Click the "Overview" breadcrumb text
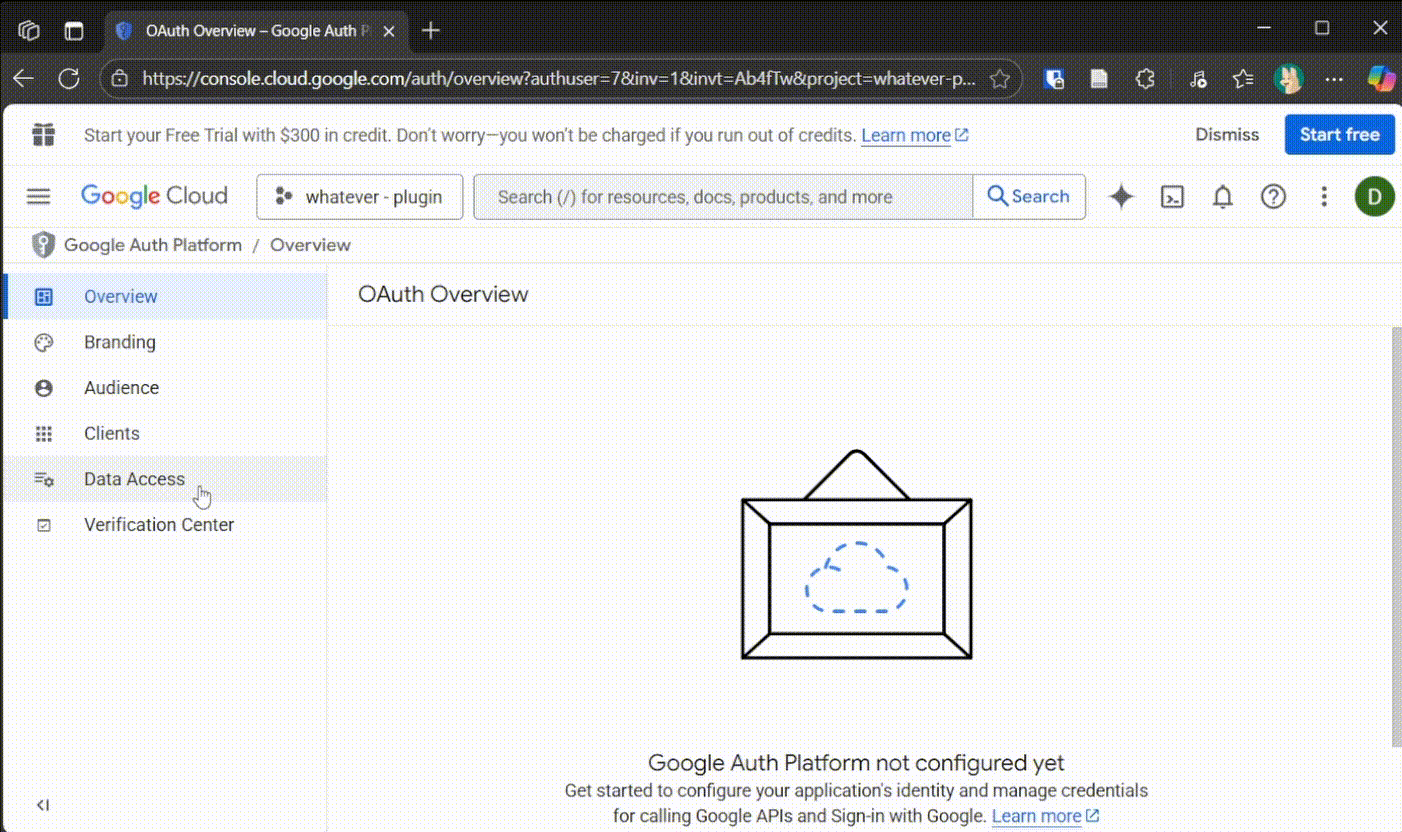This screenshot has width=1402, height=832. pyautogui.click(x=310, y=245)
